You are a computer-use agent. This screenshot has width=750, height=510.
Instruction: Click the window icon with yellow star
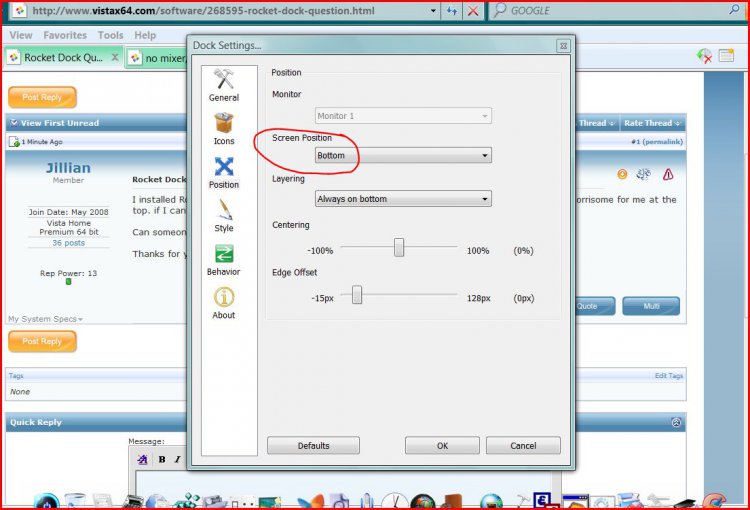tap(726, 55)
